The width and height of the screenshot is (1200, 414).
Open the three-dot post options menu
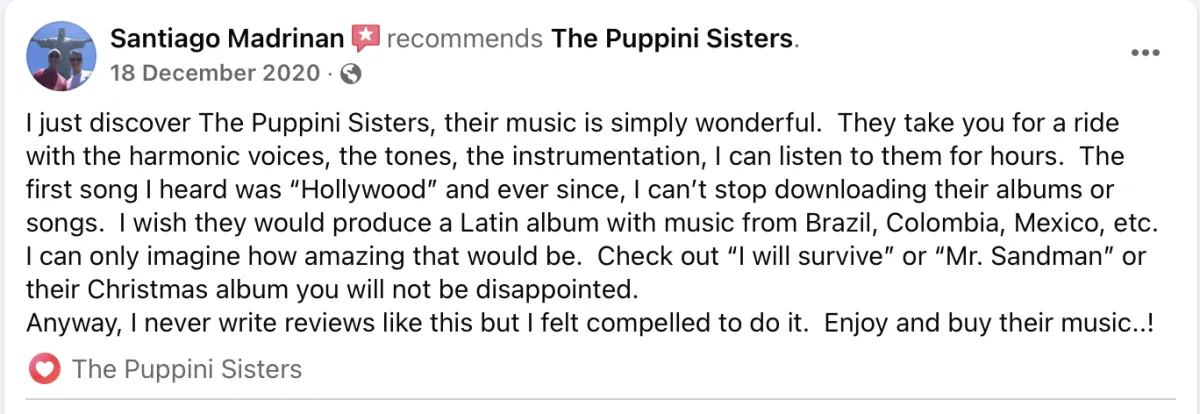[1145, 52]
